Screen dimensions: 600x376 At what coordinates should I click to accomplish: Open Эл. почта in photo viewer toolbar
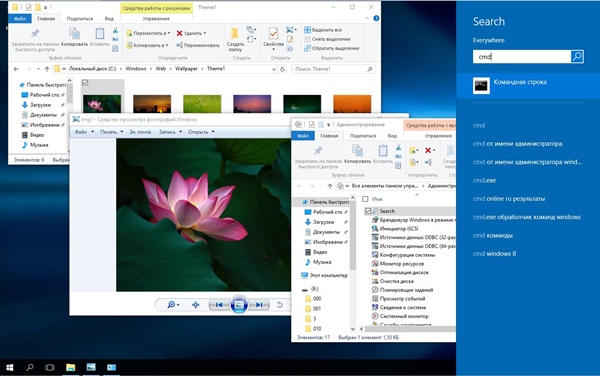[140, 132]
